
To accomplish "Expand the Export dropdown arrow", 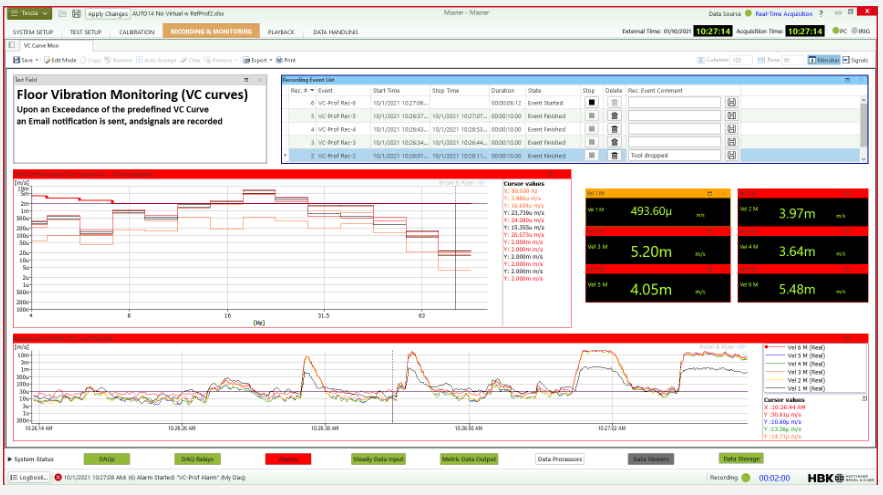I will point(271,60).
